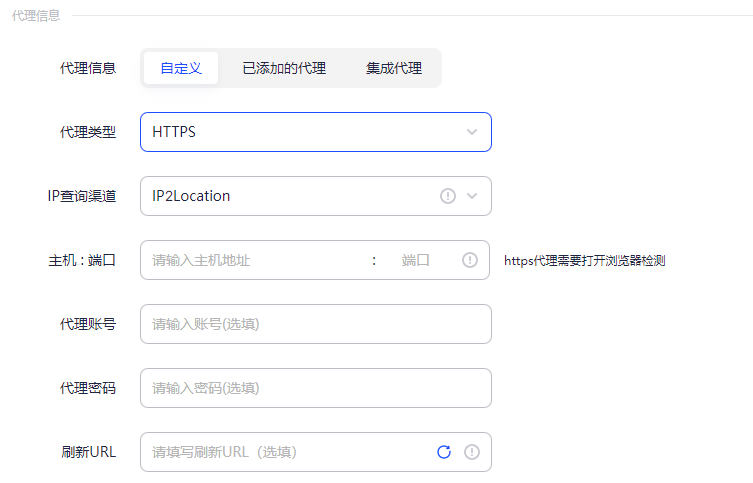753x483 pixels.
Task: Switch to 集成代理 tab
Action: (x=394, y=68)
